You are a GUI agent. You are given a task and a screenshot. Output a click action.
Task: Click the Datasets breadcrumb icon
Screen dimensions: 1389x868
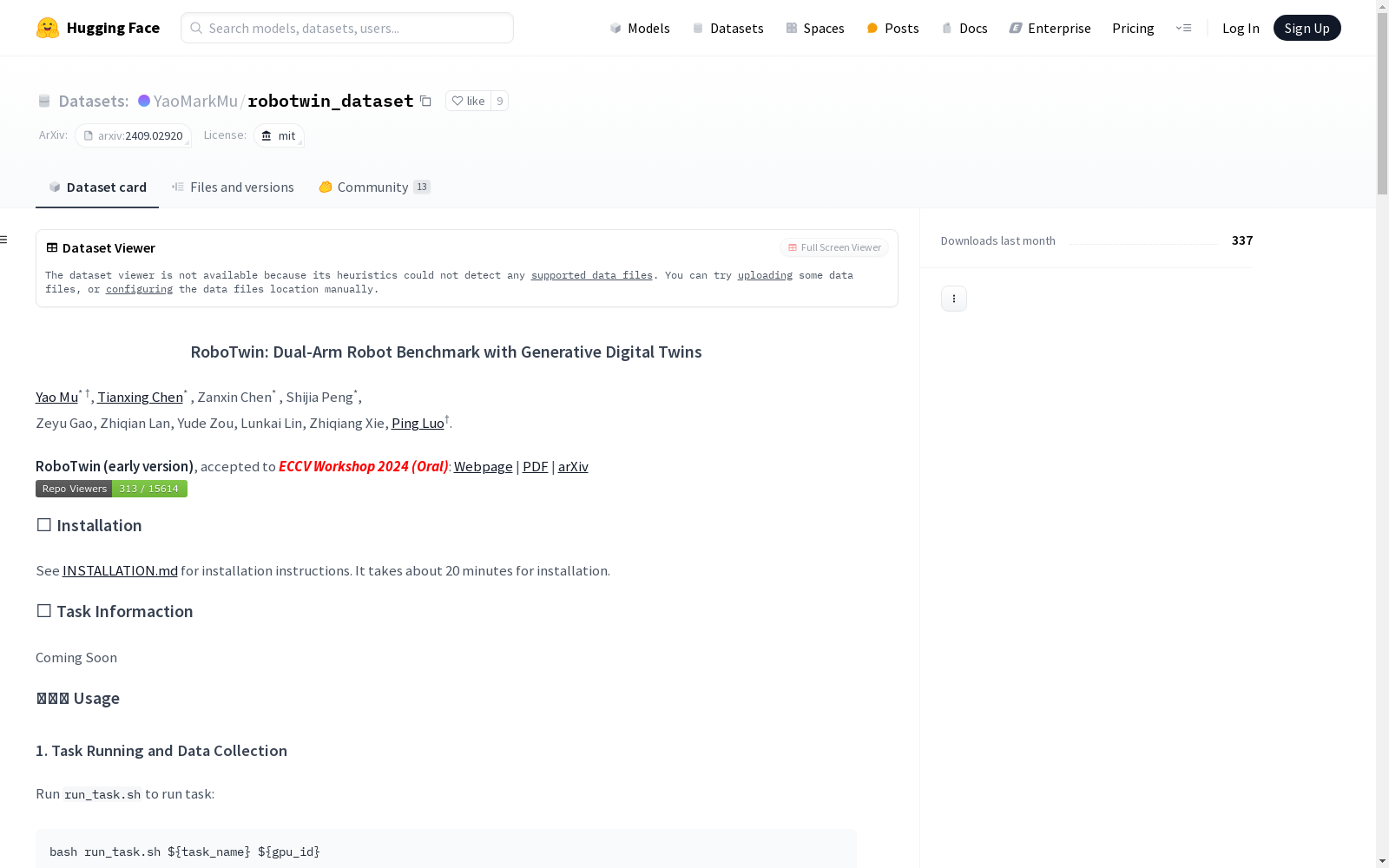[44, 101]
